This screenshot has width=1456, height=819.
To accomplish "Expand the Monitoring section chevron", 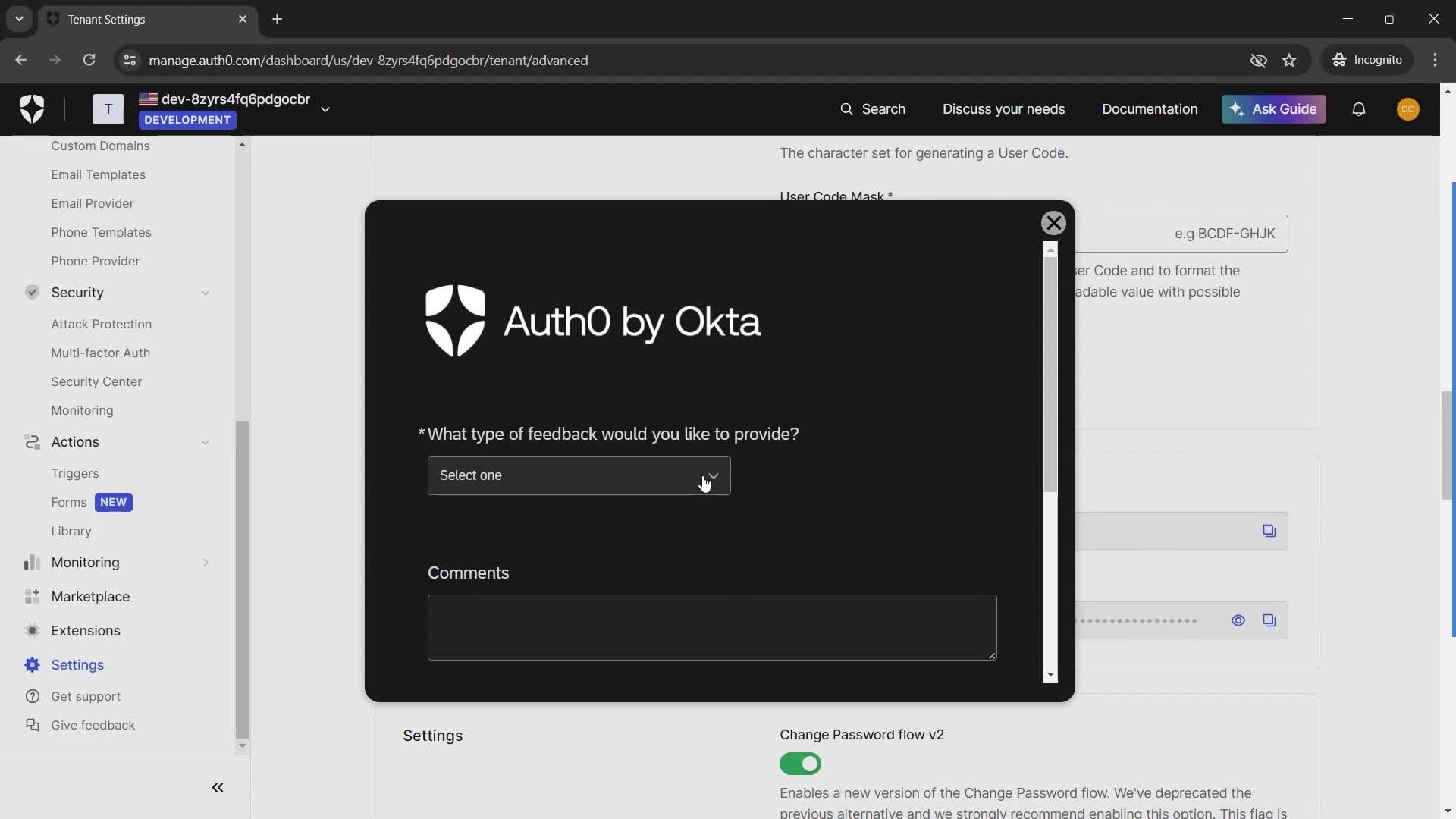I will [205, 563].
